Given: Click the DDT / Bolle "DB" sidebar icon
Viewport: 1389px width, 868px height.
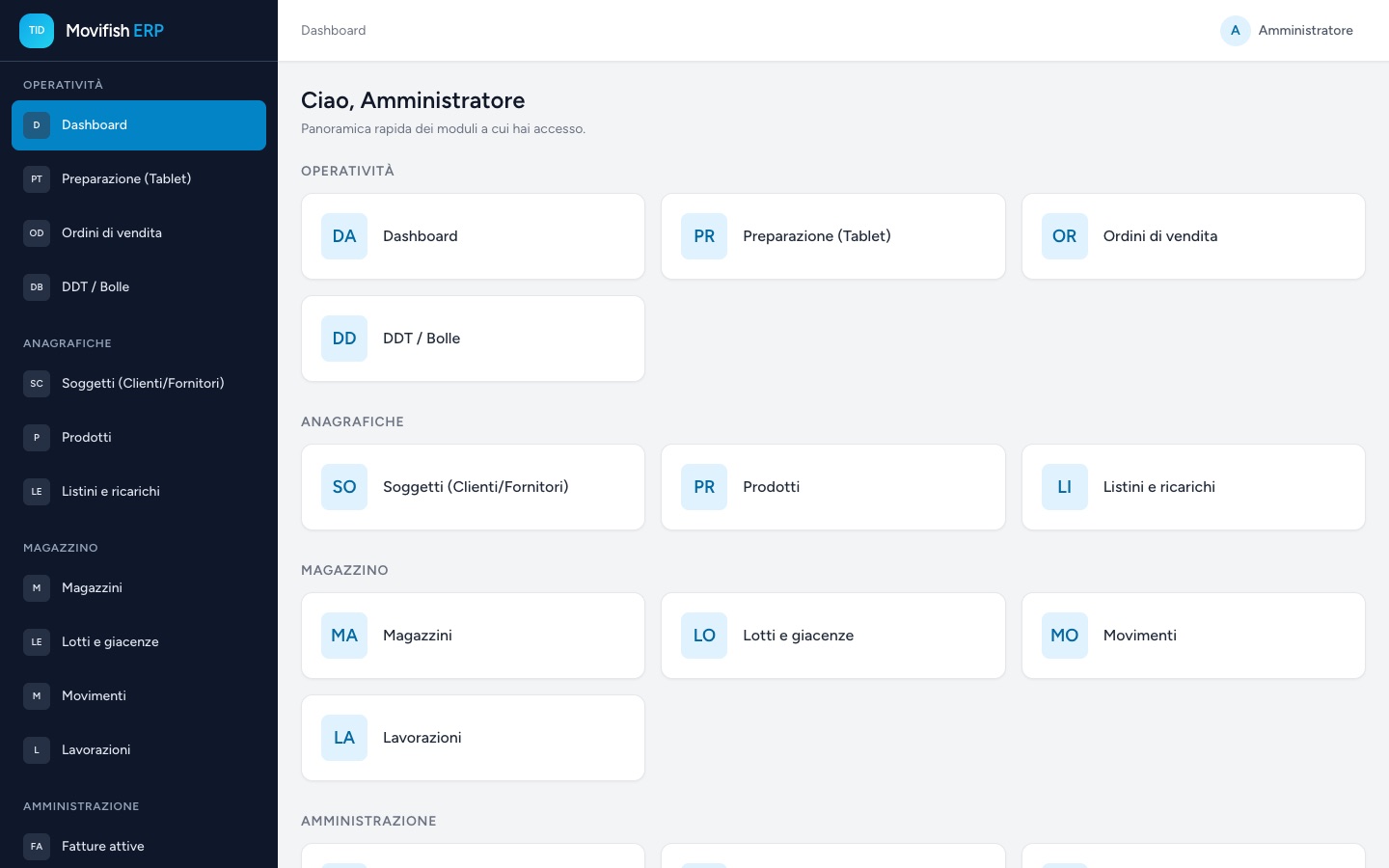Looking at the screenshot, I should point(37,287).
